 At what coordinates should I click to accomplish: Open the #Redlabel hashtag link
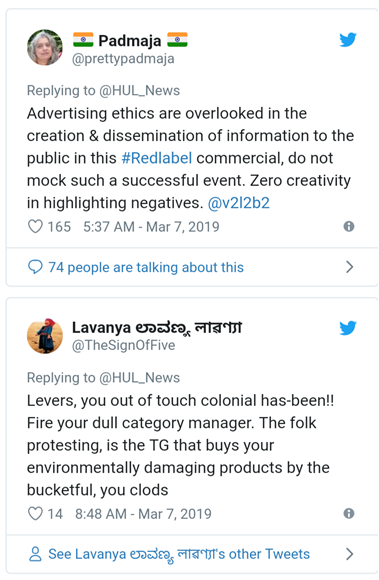157,158
